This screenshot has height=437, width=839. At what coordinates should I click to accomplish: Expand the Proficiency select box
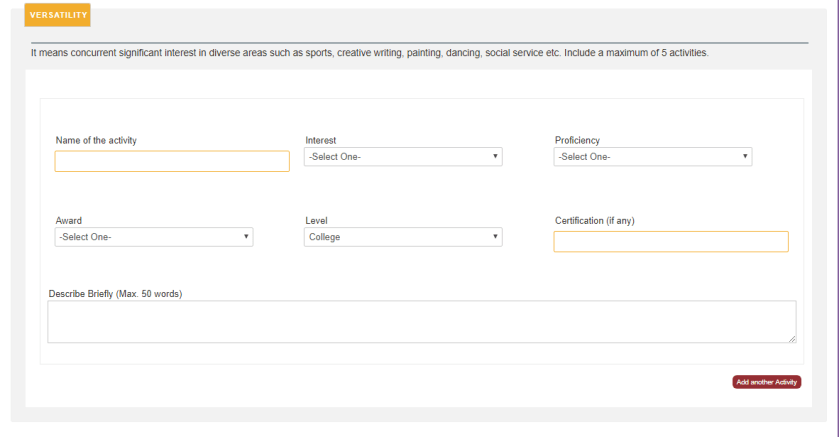[652, 157]
